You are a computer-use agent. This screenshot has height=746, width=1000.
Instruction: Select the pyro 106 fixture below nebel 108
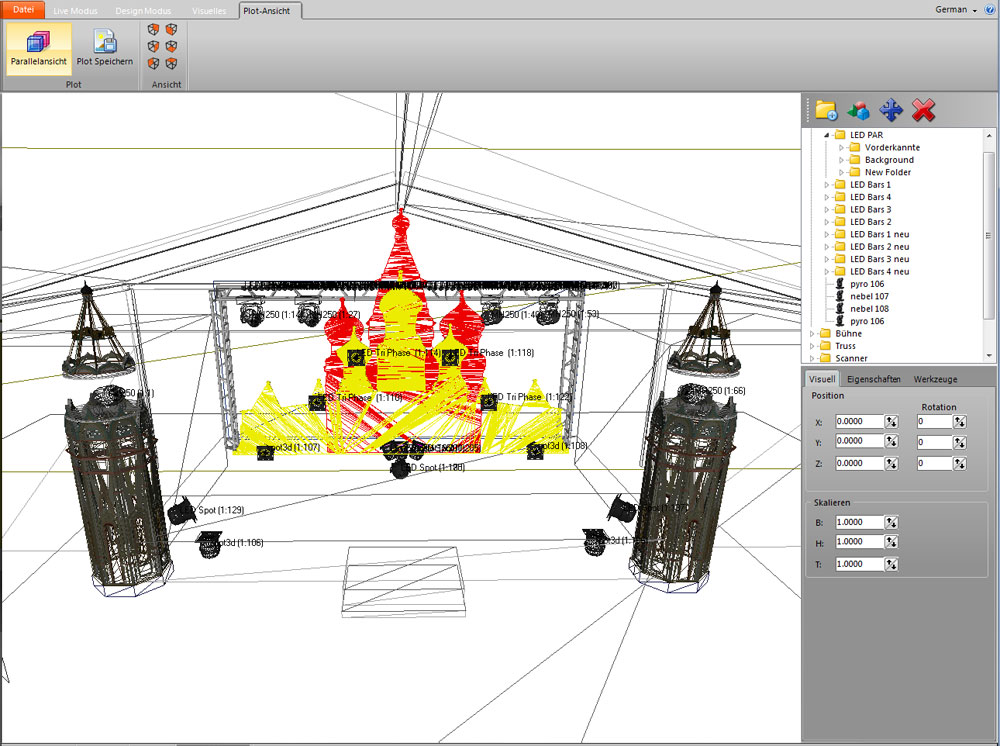pyautogui.click(x=867, y=321)
